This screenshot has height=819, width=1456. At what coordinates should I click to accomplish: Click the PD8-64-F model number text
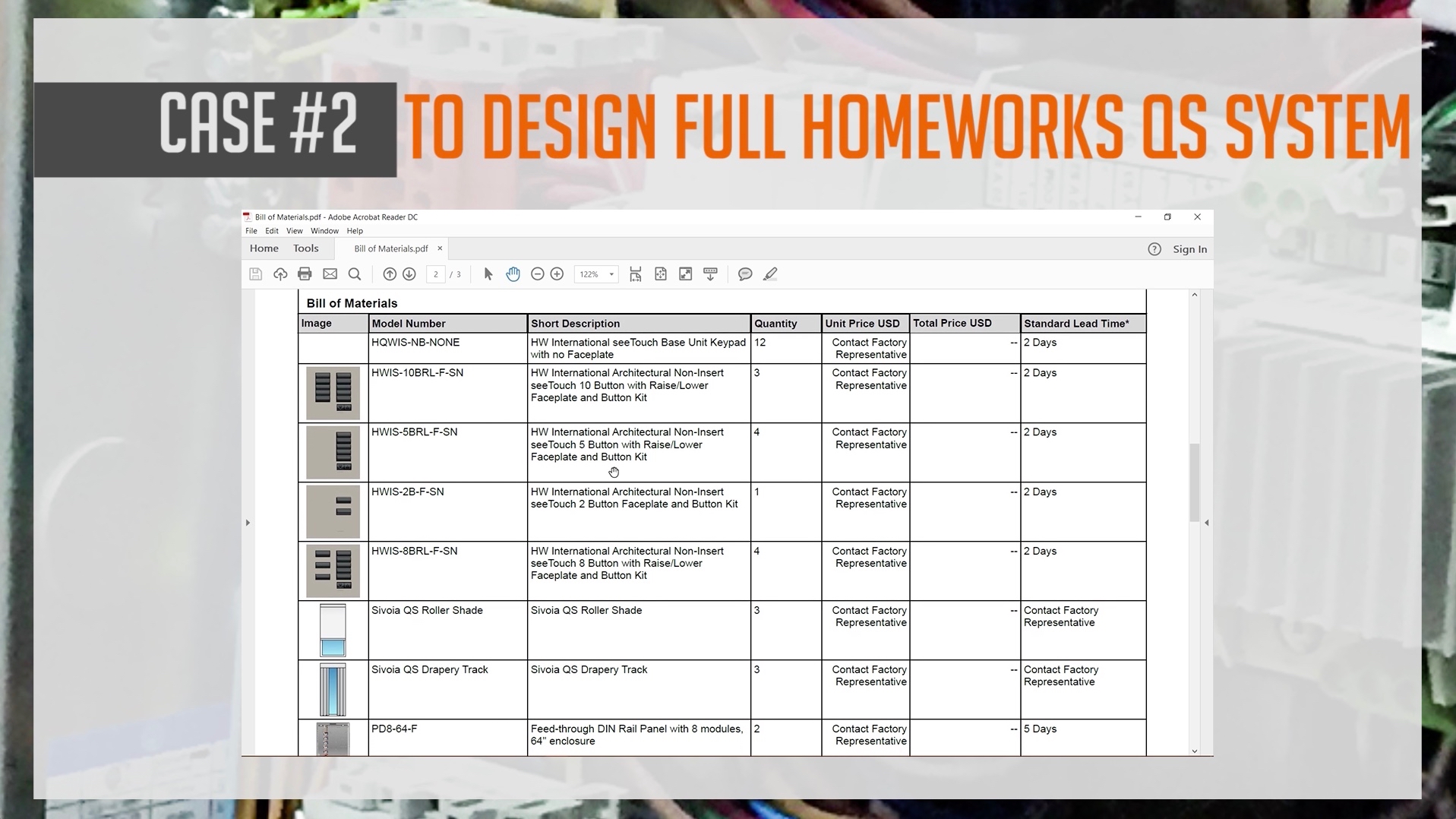[x=394, y=729]
